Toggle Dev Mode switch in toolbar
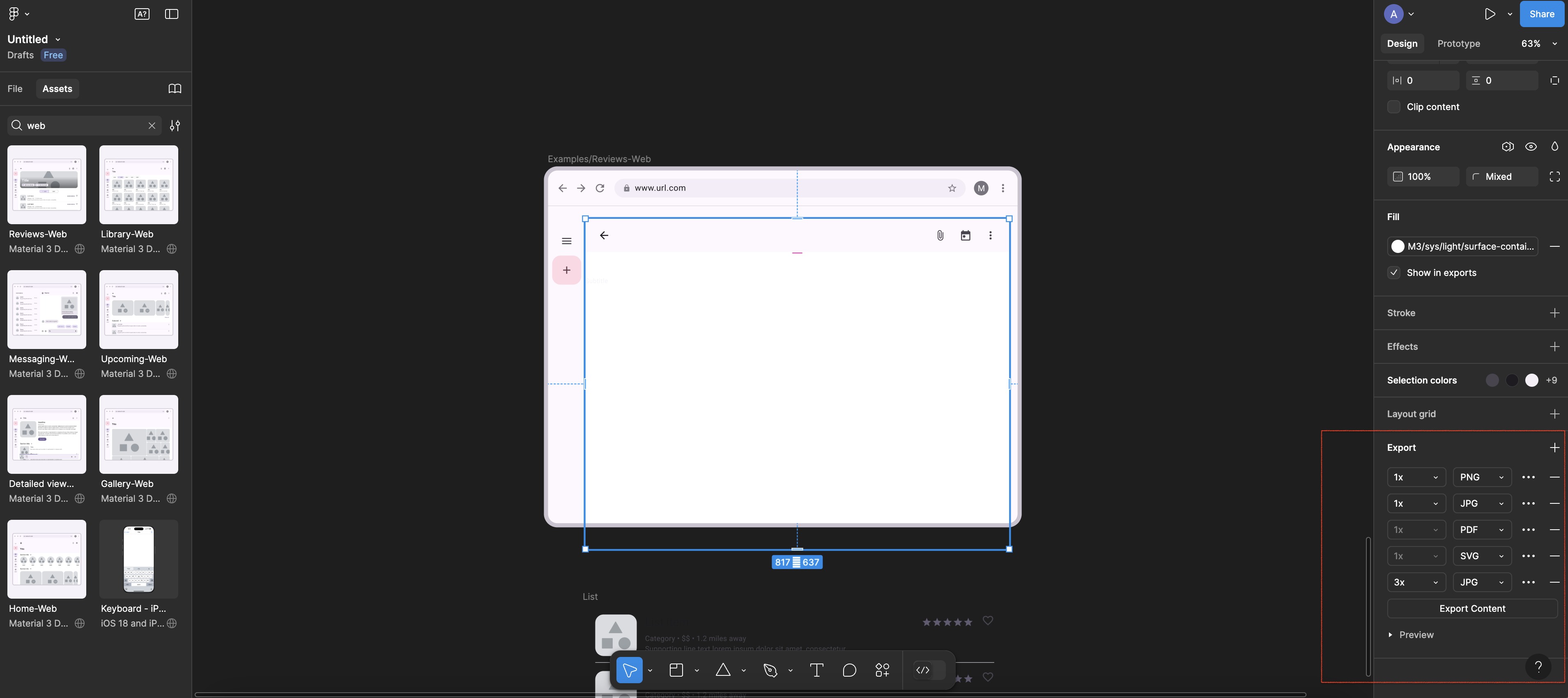This screenshot has height=698, width=1568. (x=929, y=670)
